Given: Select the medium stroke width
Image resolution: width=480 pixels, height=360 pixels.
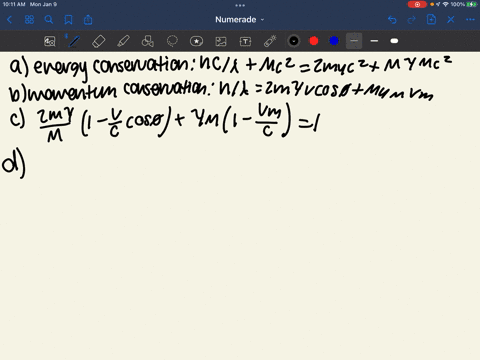Looking at the screenshot, I should pyautogui.click(x=374, y=41).
